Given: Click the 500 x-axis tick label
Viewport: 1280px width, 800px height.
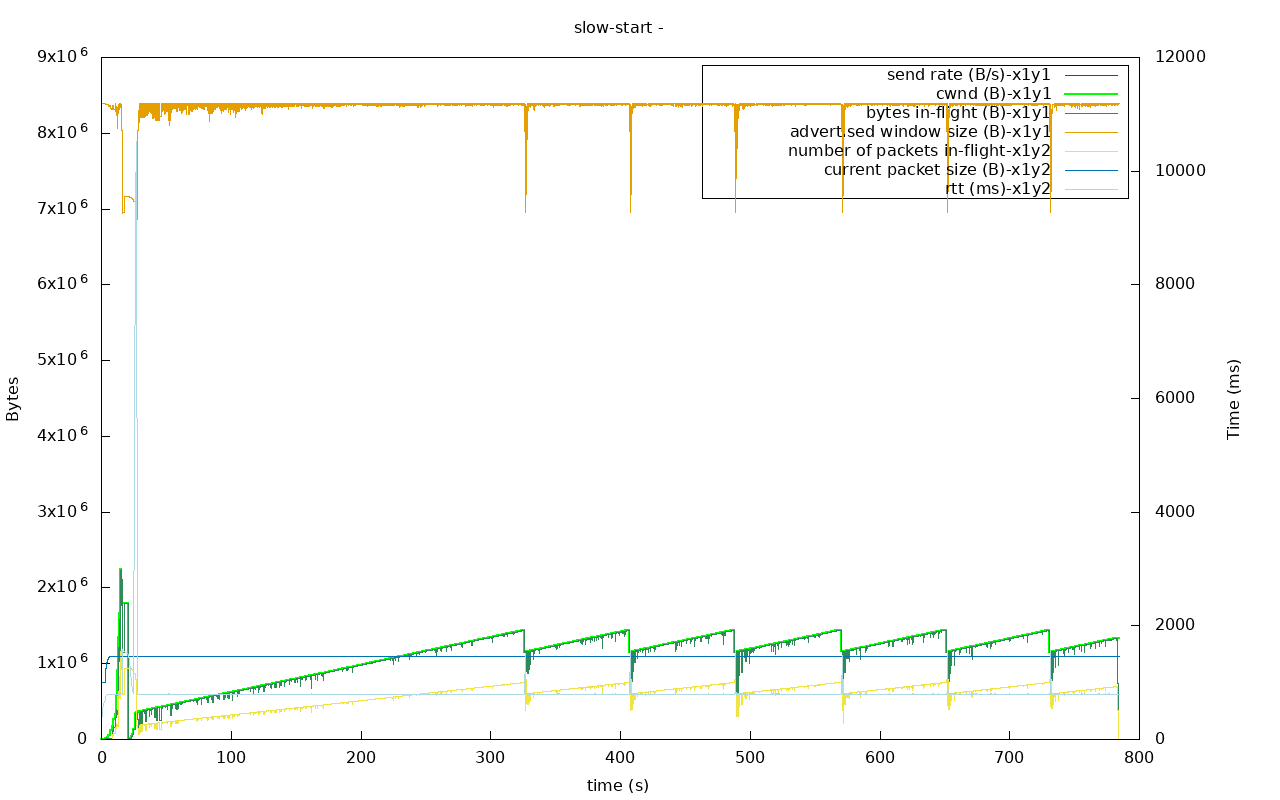Looking at the screenshot, I should pos(750,759).
